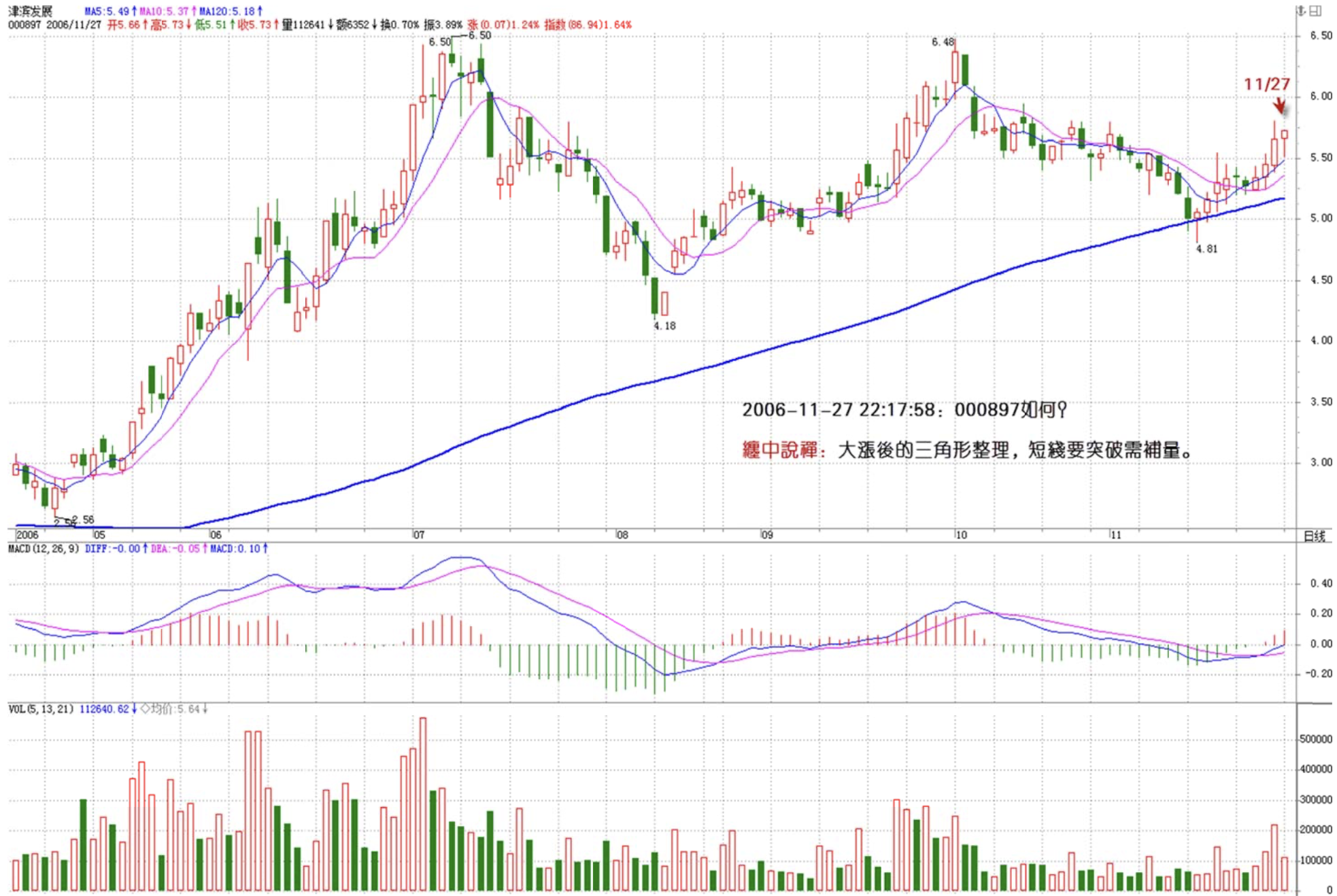
Task: Click the 日线 period label
Action: [1314, 536]
